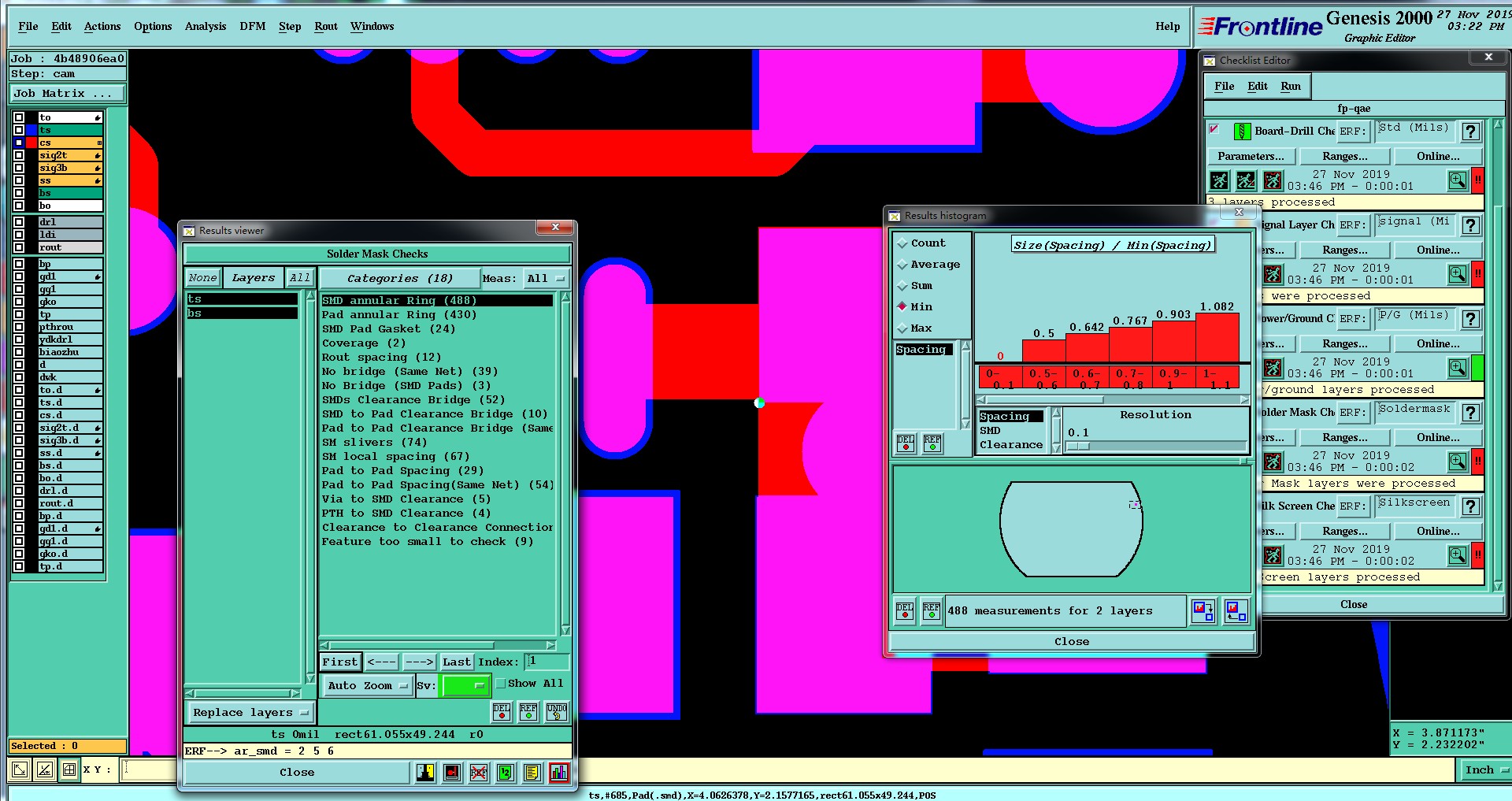Toggle visibility checkbox for layer 'sig2t'
Image resolution: width=1512 pixels, height=801 pixels.
tap(19, 155)
